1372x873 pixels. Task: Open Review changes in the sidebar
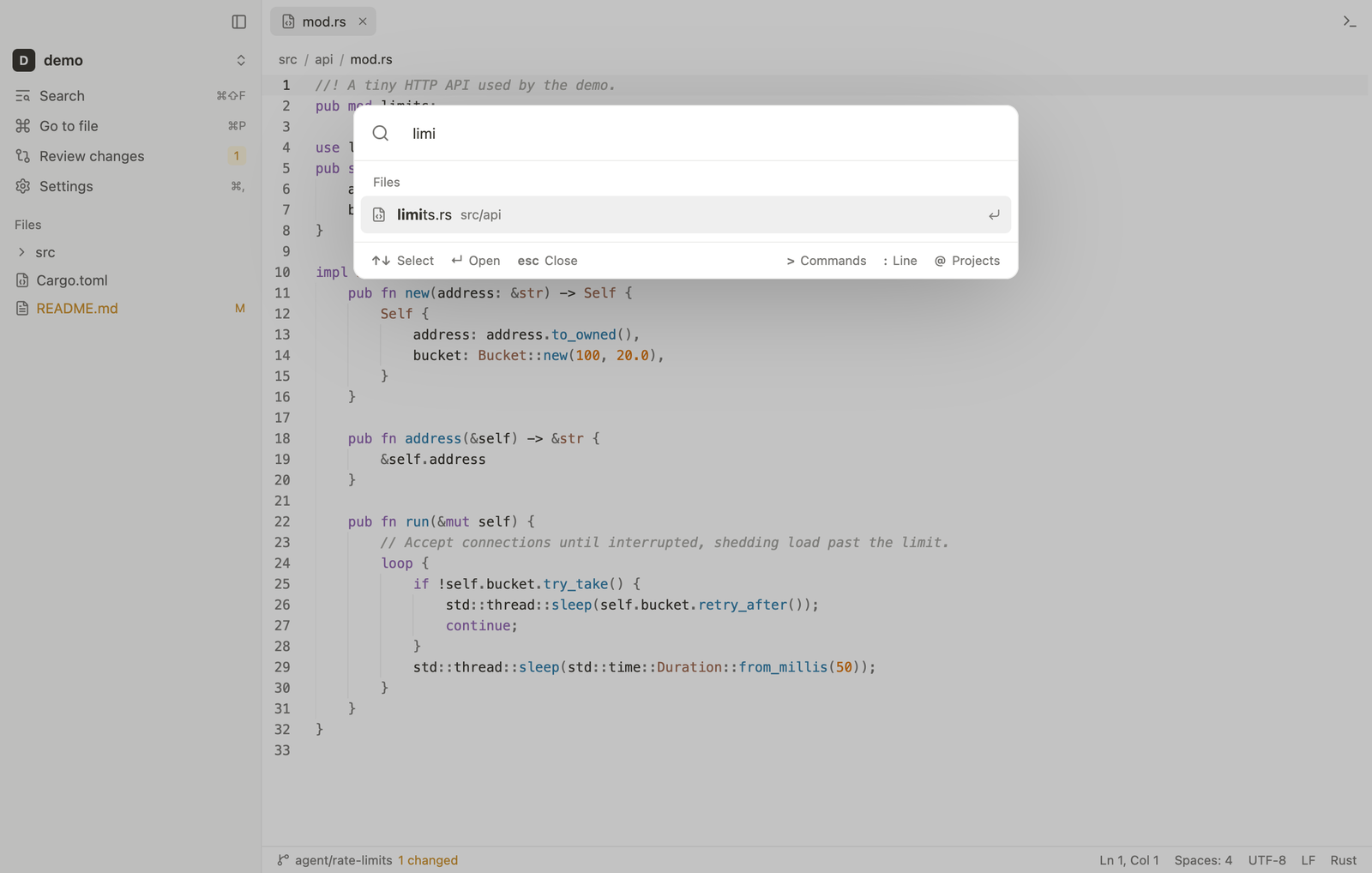[x=130, y=156]
